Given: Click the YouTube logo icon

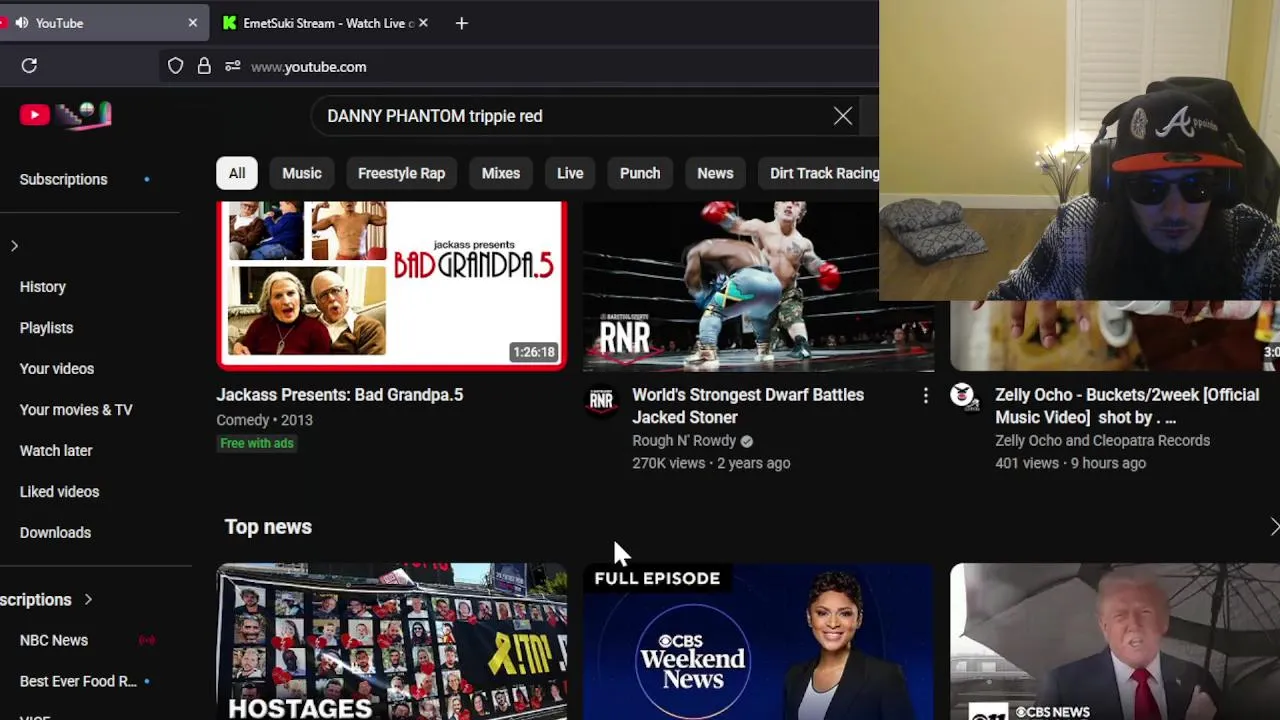Looking at the screenshot, I should point(34,115).
